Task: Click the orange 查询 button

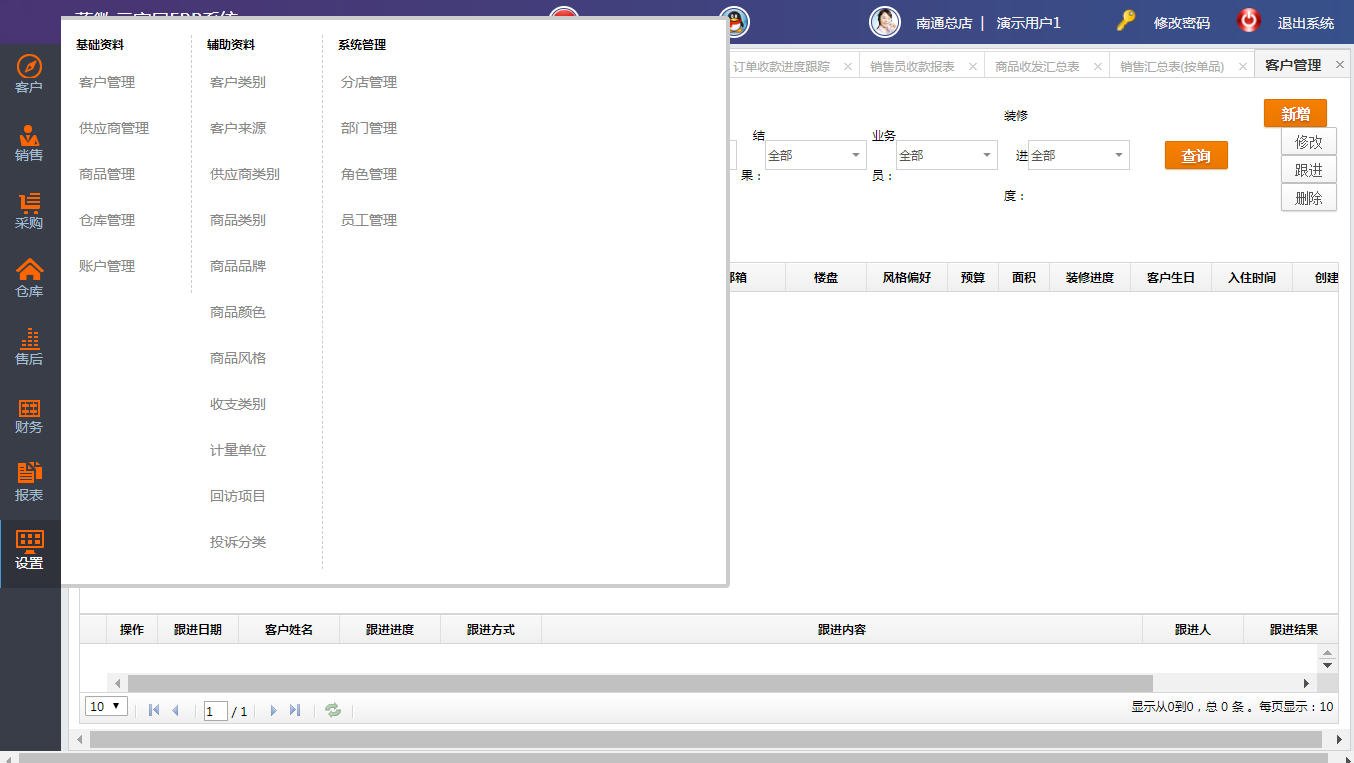Action: [x=1196, y=156]
